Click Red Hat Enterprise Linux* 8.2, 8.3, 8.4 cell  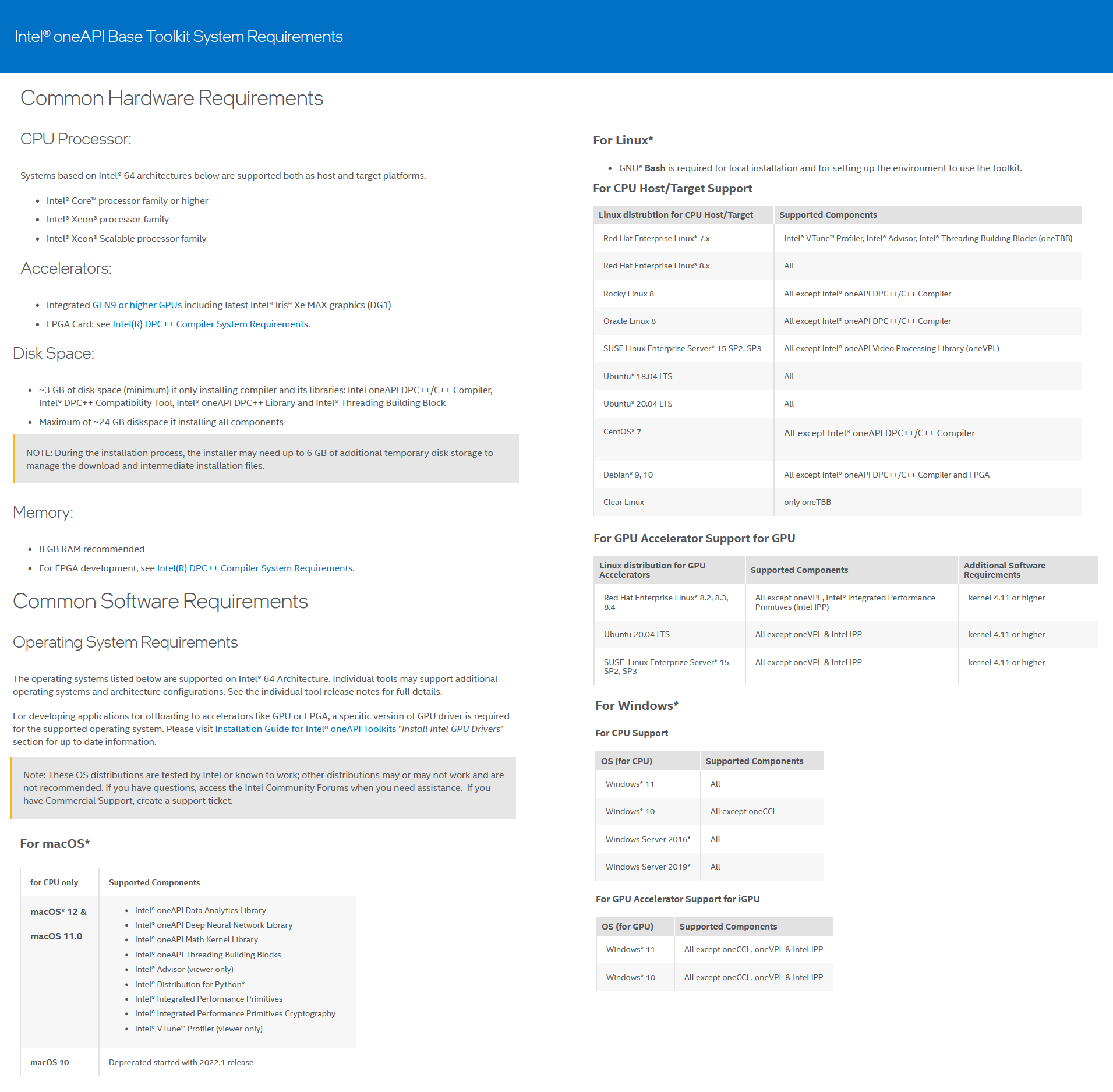tap(670, 602)
